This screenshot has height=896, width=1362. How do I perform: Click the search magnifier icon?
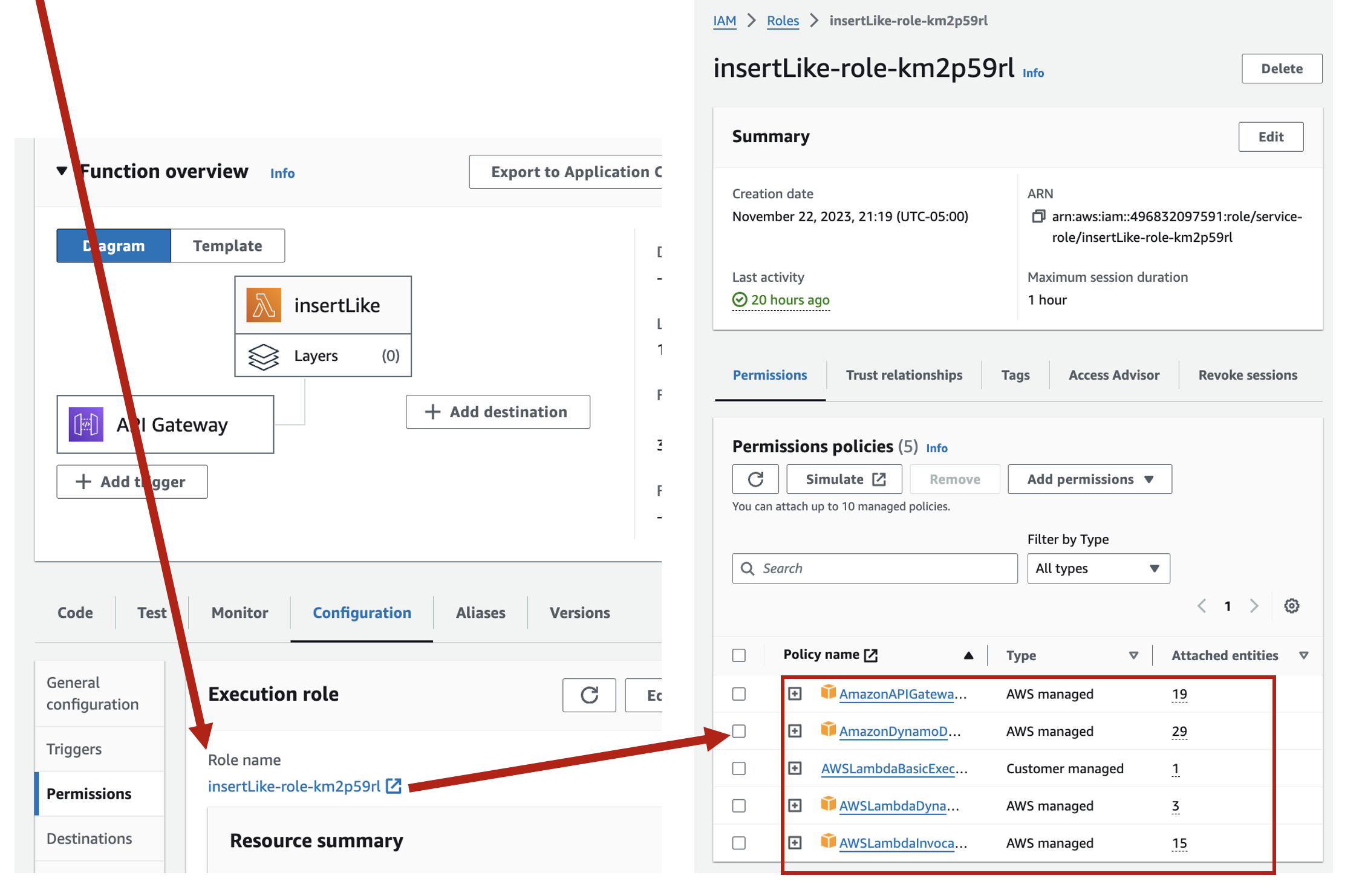pos(748,568)
